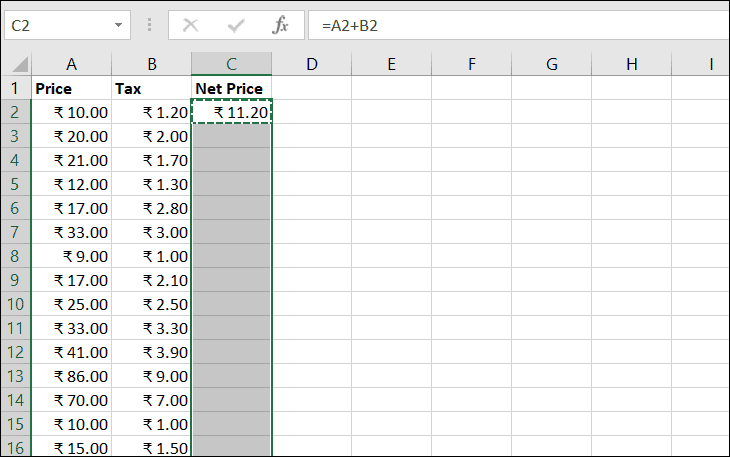Image resolution: width=730 pixels, height=457 pixels.
Task: Select row 8 header
Action: click(x=16, y=256)
